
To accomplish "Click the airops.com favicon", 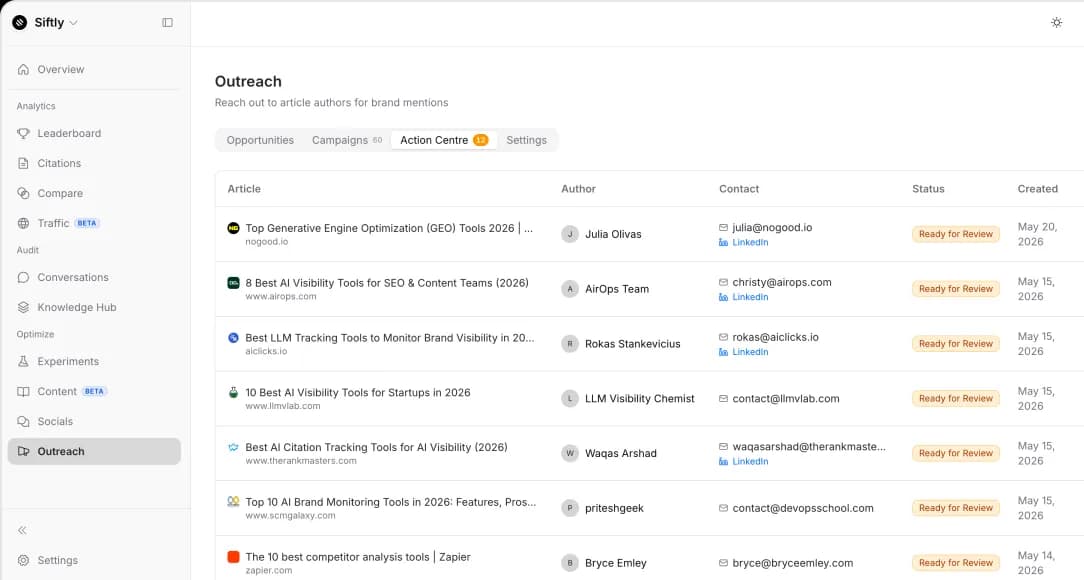I will click(x=234, y=283).
